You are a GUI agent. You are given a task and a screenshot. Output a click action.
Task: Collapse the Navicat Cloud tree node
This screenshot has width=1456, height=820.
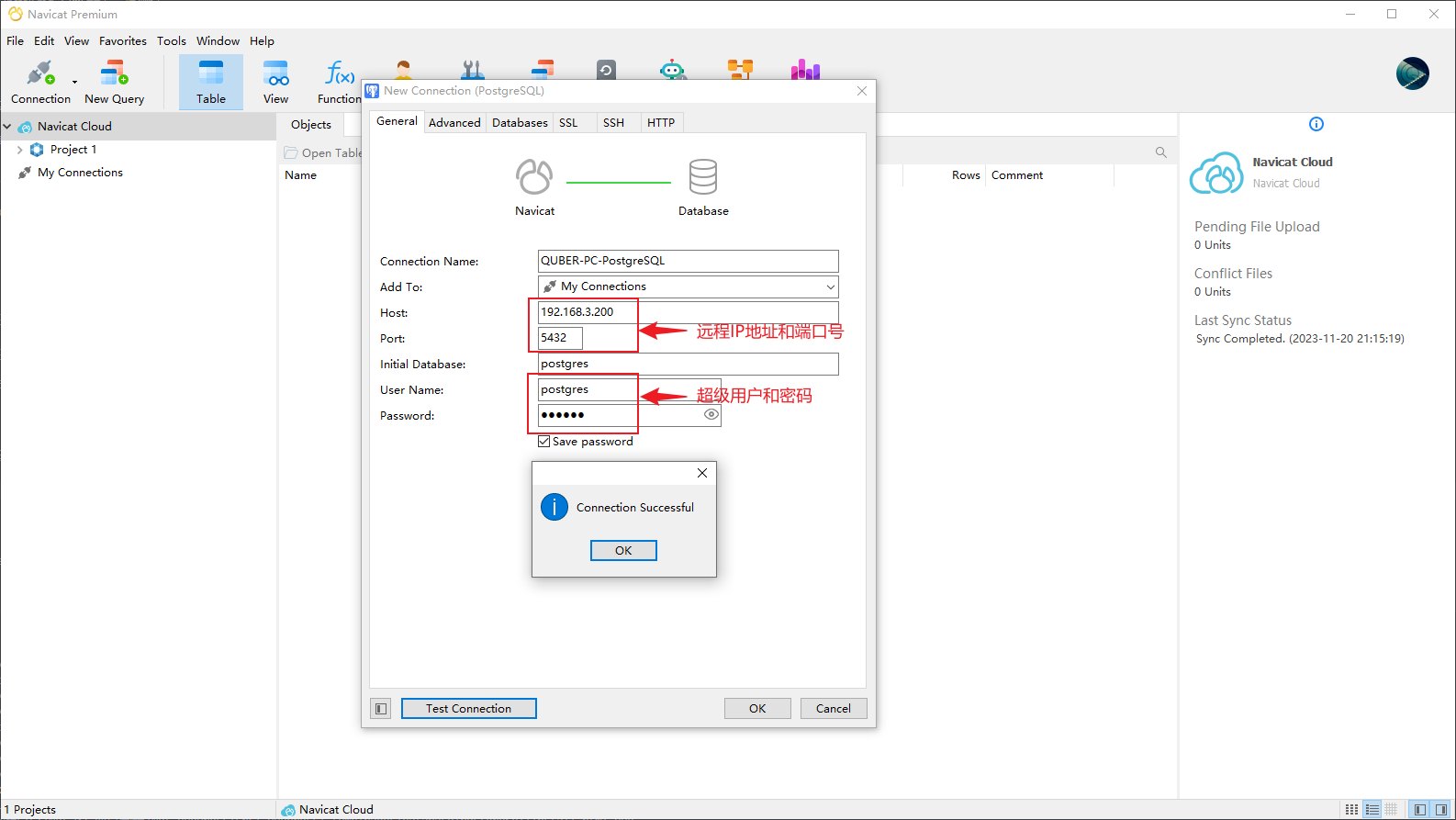pos(7,127)
